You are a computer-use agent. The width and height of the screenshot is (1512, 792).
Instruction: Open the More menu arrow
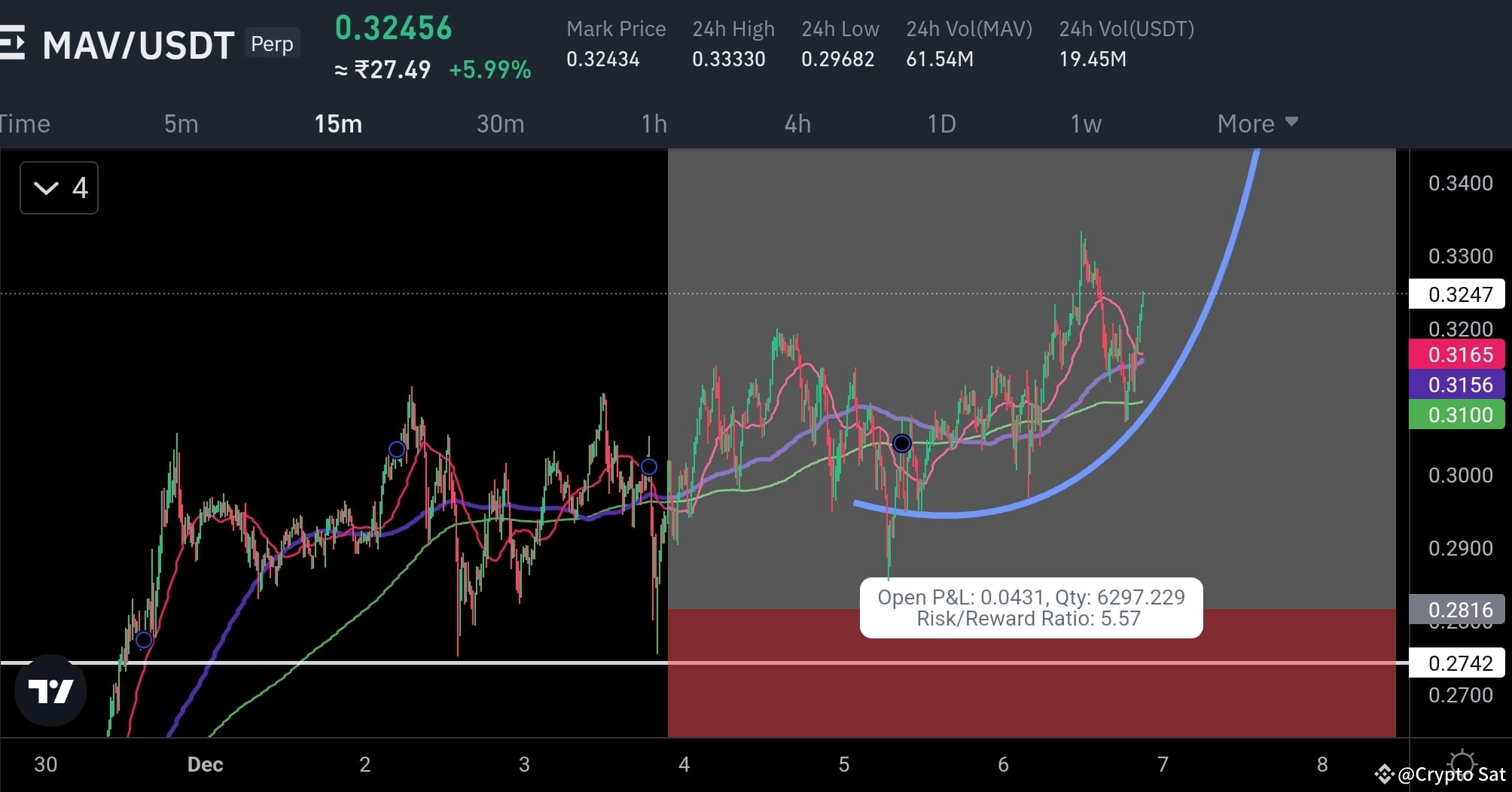[x=1291, y=120]
